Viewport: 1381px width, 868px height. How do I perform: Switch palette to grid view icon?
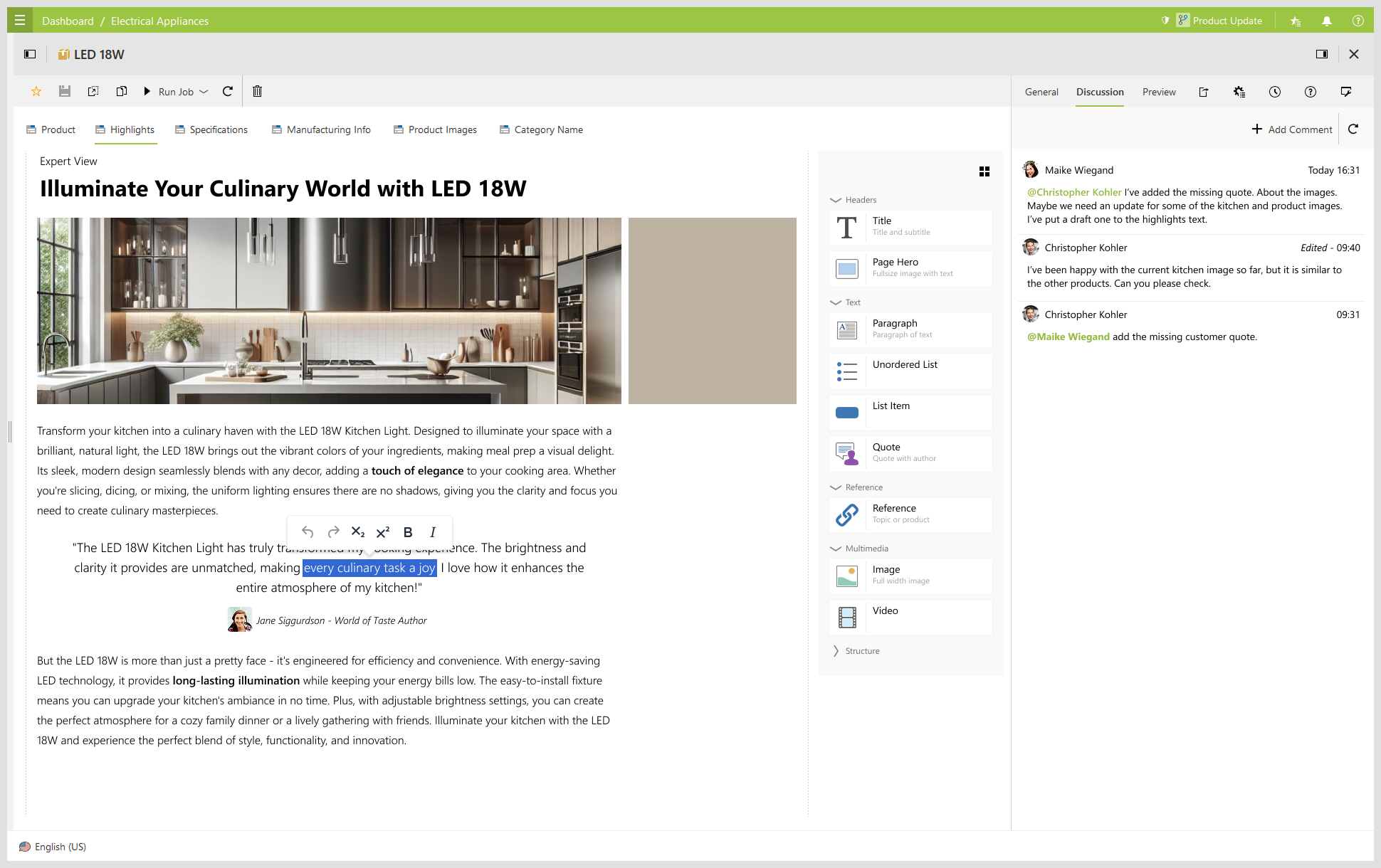tap(984, 171)
